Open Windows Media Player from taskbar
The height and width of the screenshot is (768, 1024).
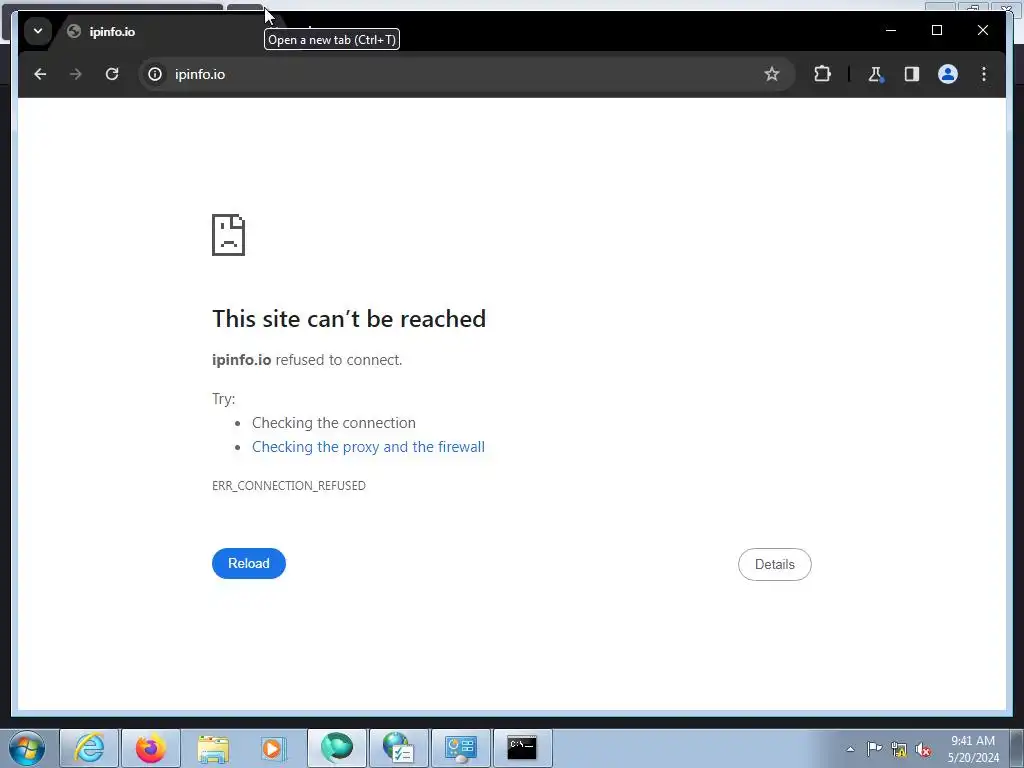coord(274,748)
